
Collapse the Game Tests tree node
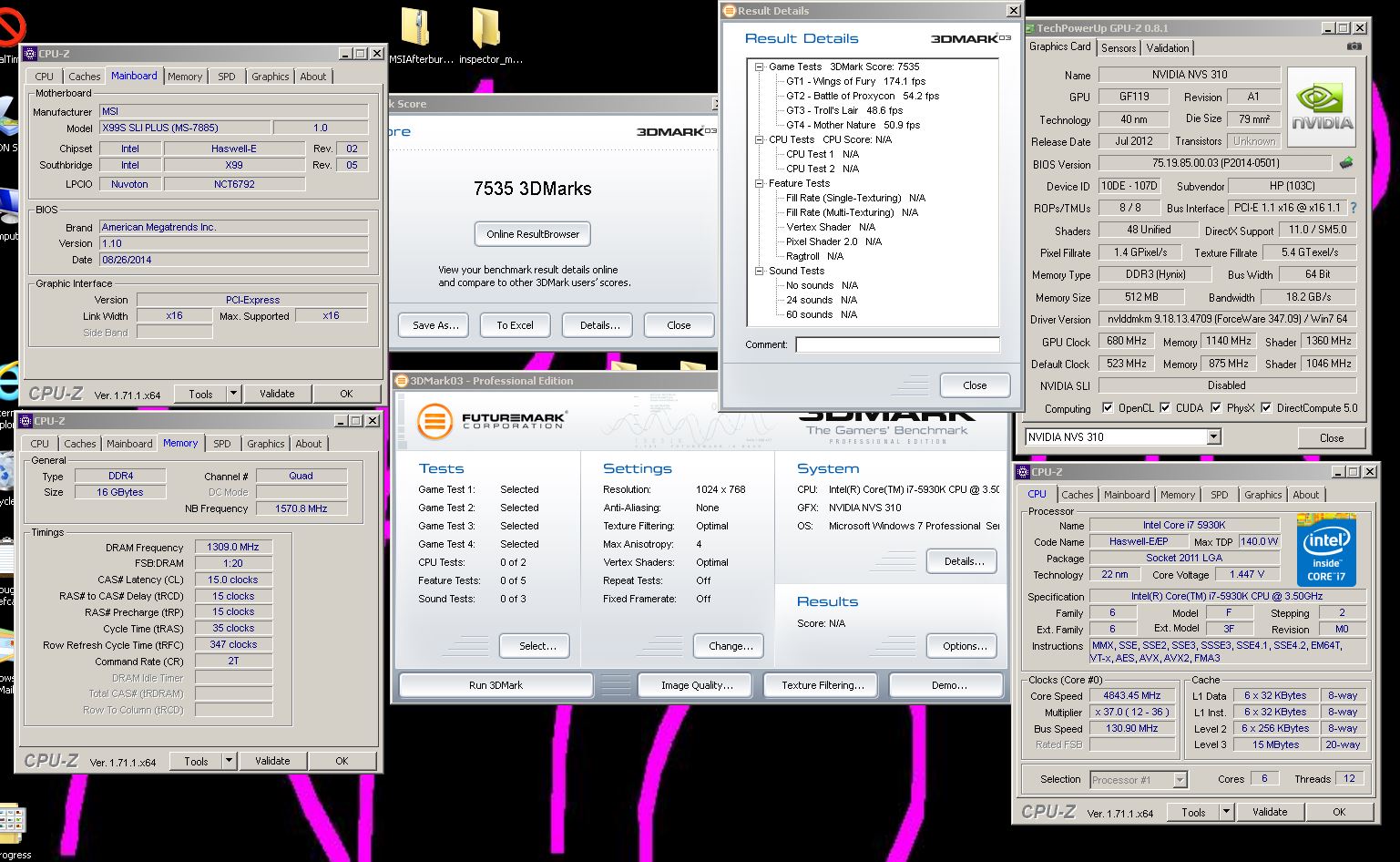pyautogui.click(x=759, y=67)
